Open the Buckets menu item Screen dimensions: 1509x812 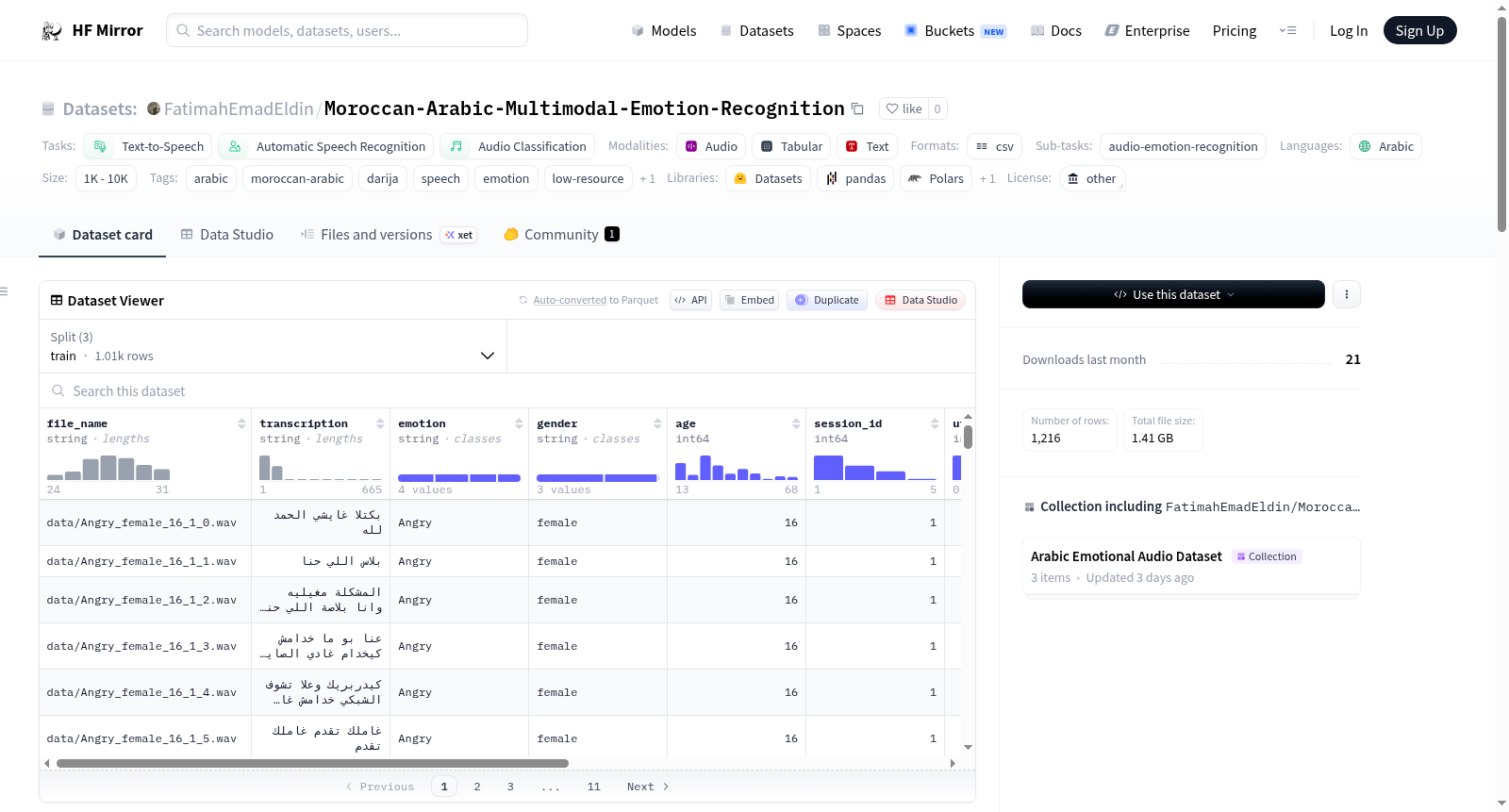955,31
